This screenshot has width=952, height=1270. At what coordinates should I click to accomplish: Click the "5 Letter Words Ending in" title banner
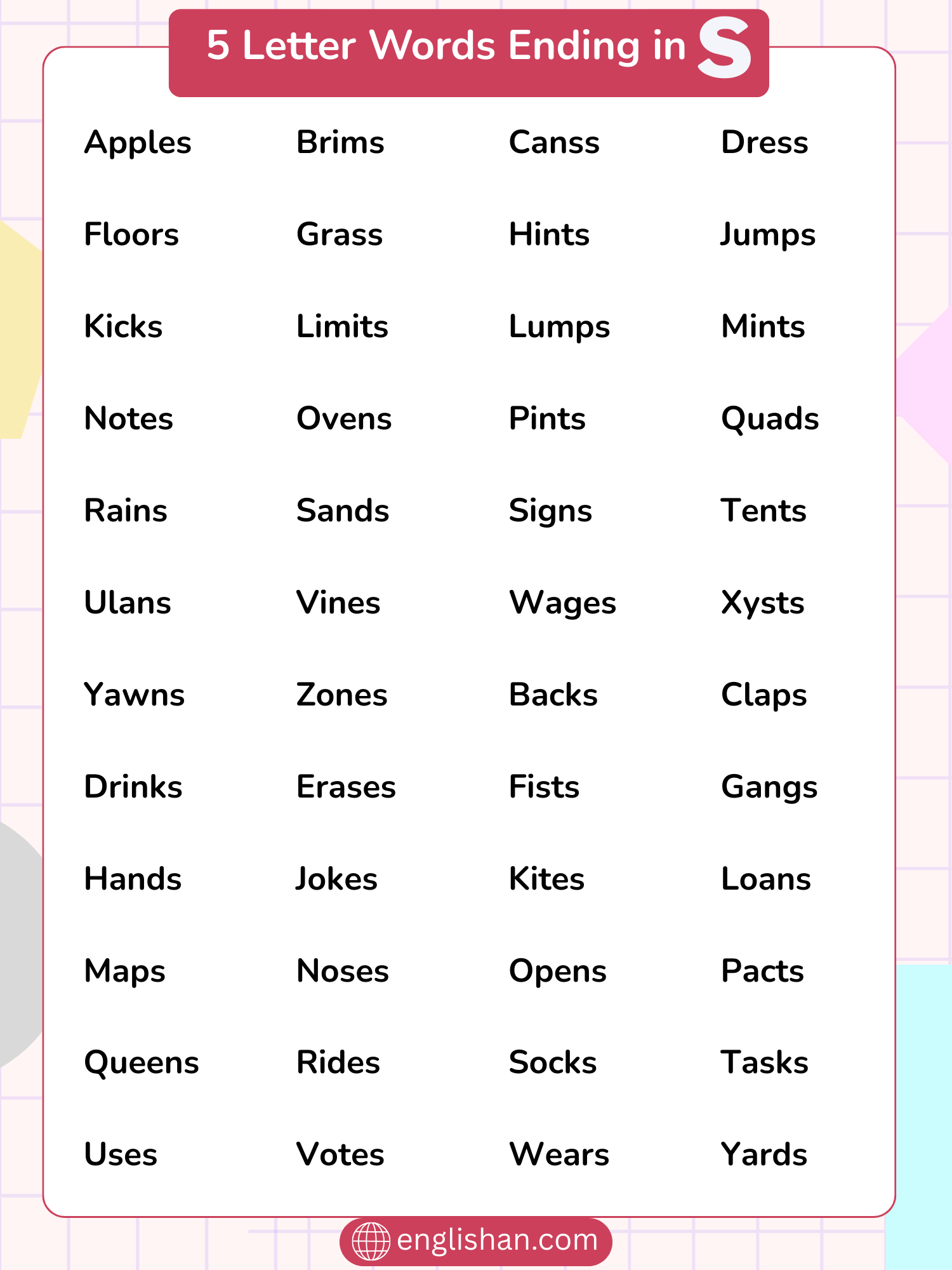click(x=446, y=47)
